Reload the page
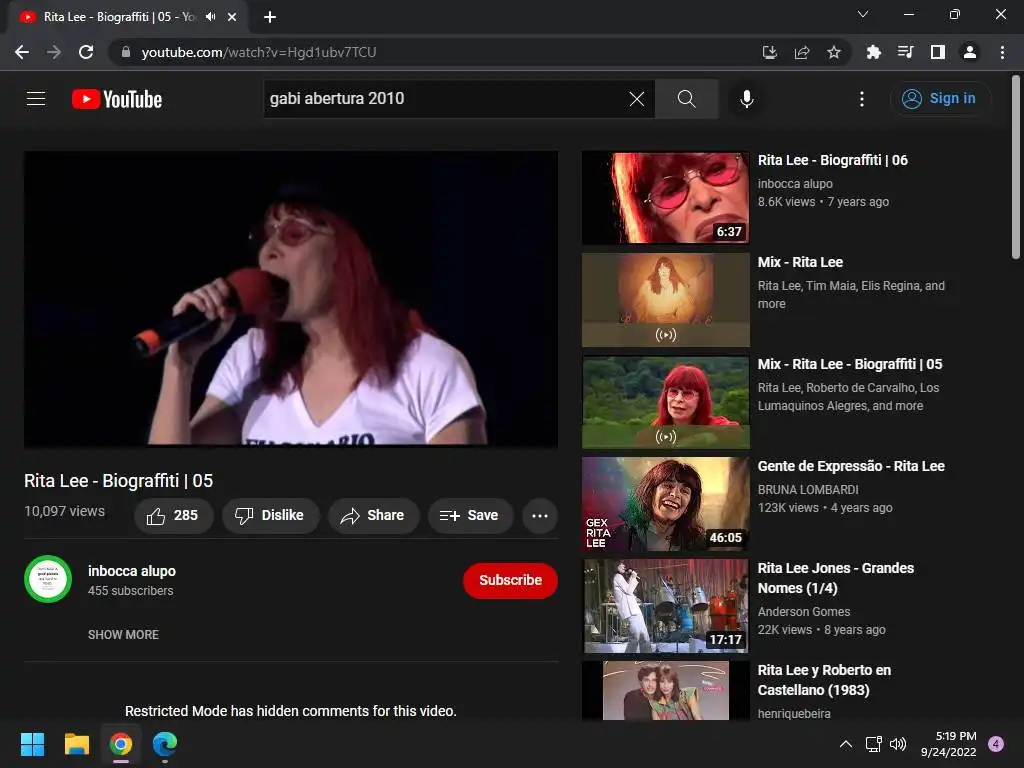 [86, 52]
